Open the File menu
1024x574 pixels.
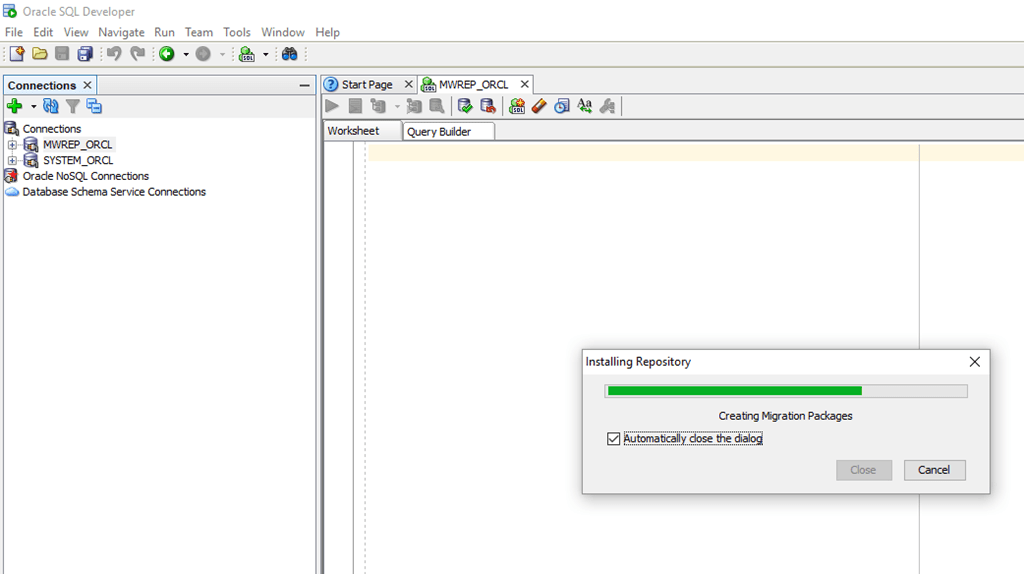tap(14, 32)
